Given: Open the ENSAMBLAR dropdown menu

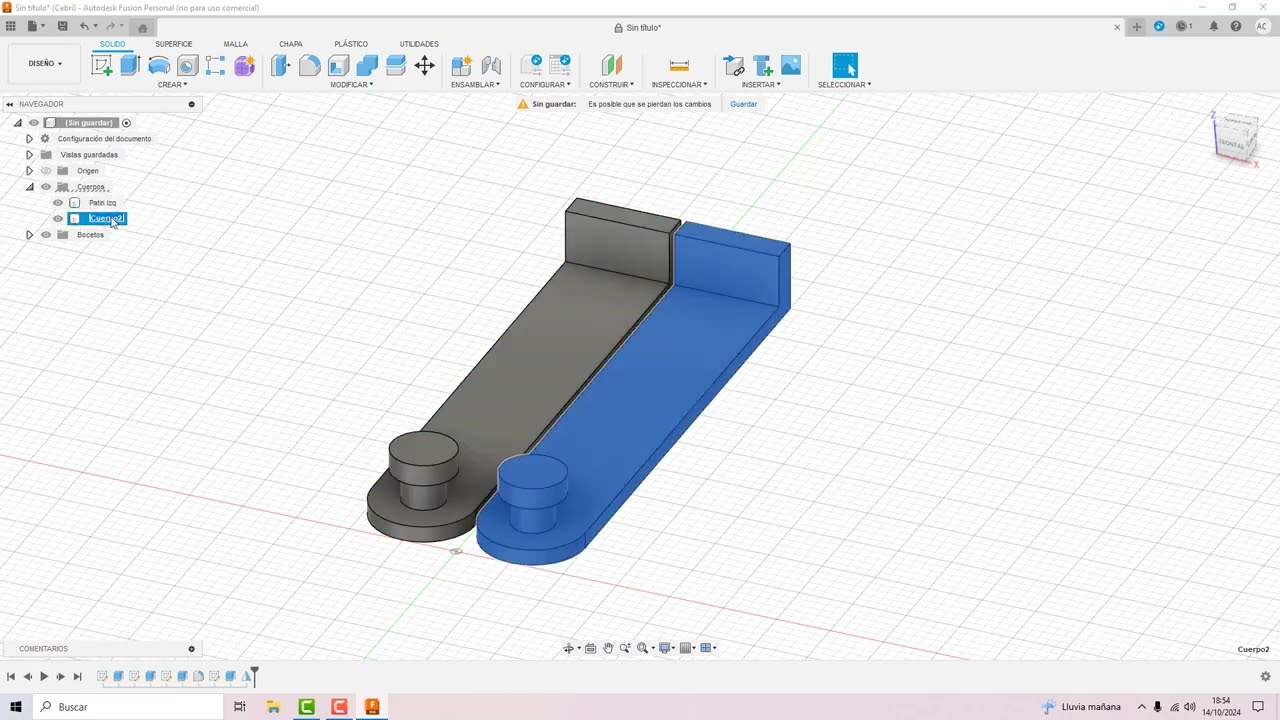Looking at the screenshot, I should (x=476, y=85).
